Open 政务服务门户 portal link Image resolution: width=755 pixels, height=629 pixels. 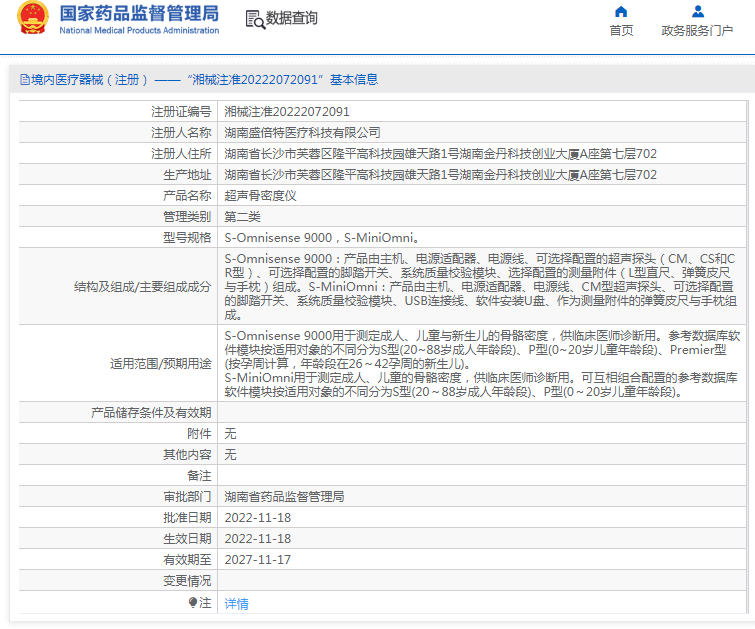[x=697, y=30]
